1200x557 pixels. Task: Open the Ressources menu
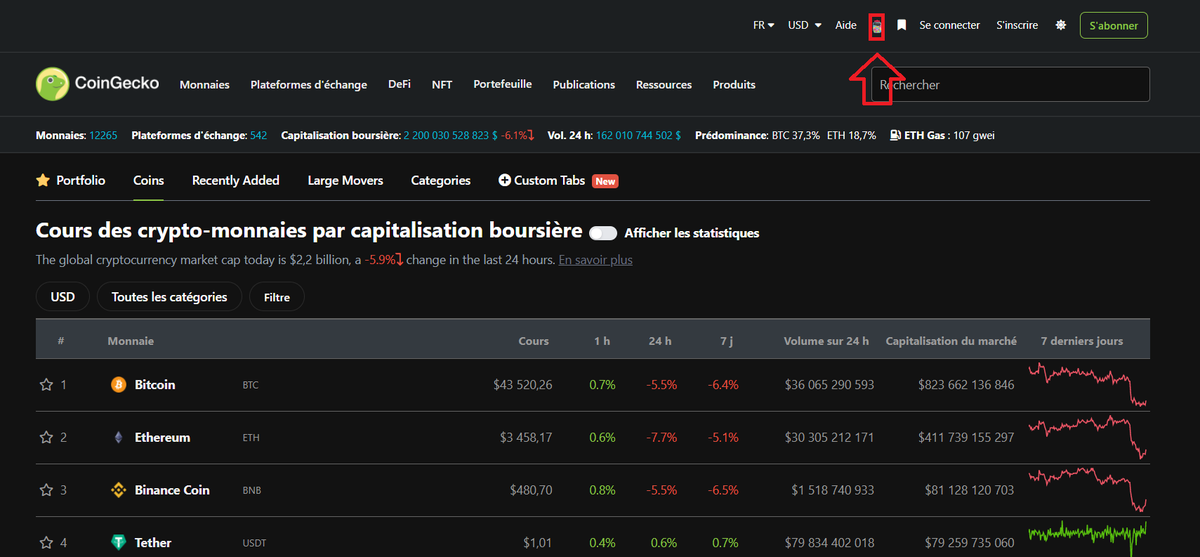pyautogui.click(x=664, y=85)
